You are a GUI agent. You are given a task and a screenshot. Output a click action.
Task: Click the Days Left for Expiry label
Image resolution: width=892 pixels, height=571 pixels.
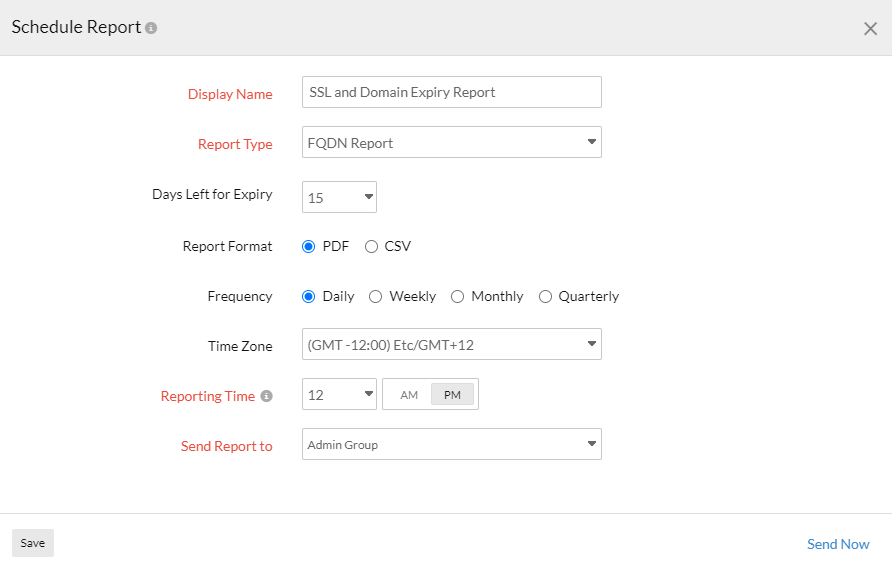click(x=212, y=194)
